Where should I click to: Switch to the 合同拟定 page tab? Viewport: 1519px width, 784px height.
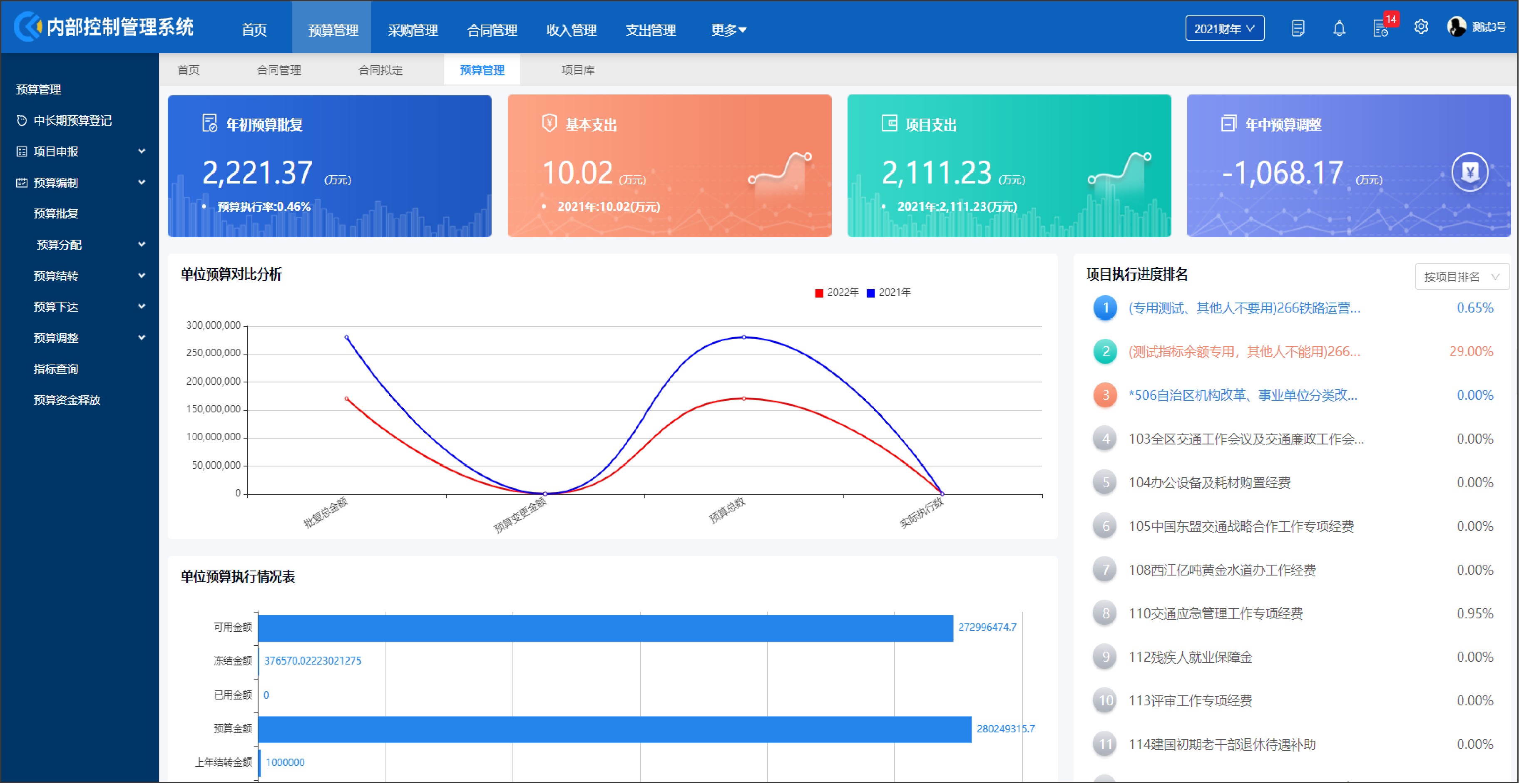pos(381,70)
